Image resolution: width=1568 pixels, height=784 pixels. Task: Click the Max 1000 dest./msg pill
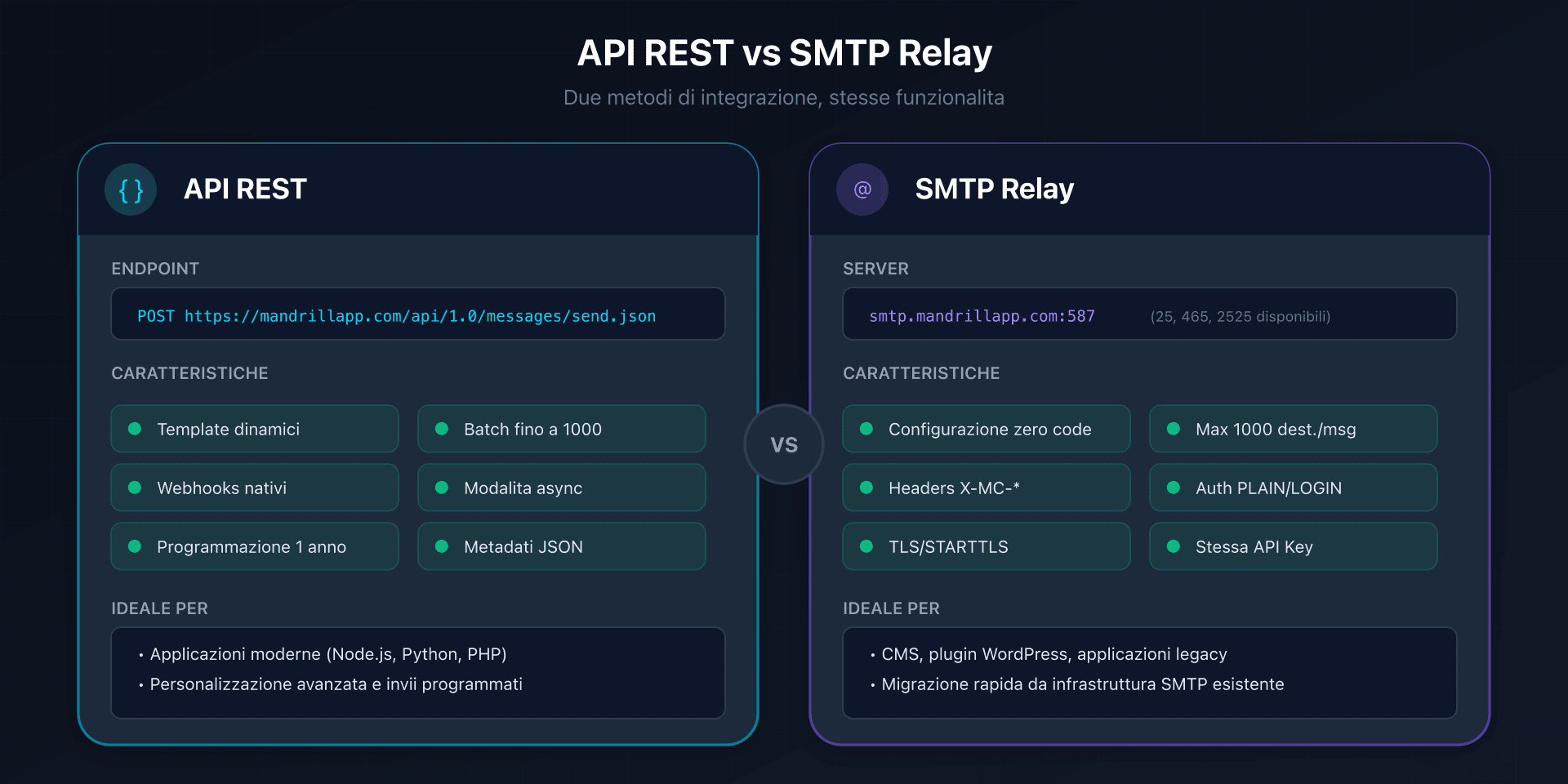1293,428
